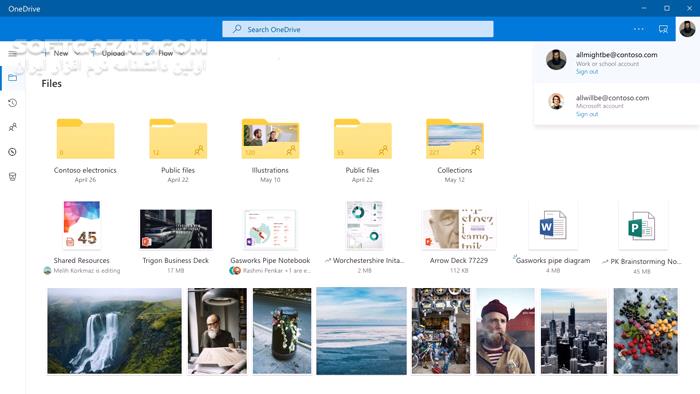Image resolution: width=700 pixels, height=394 pixels.
Task: Select the allwillbe@contoso.com email text
Action: pyautogui.click(x=612, y=97)
